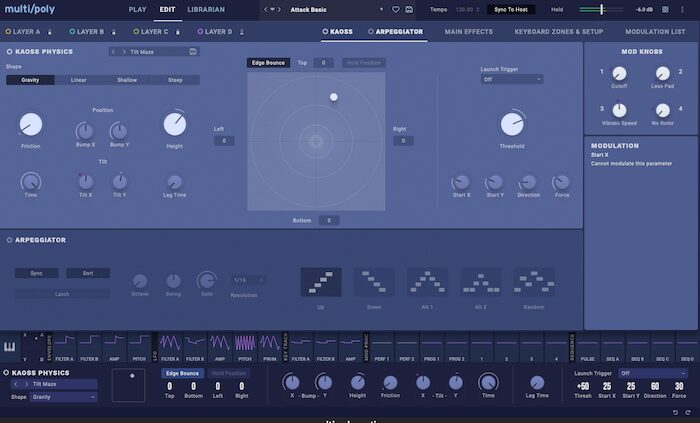Click the arpeggiator Sync button
700x423 pixels.
pos(37,273)
